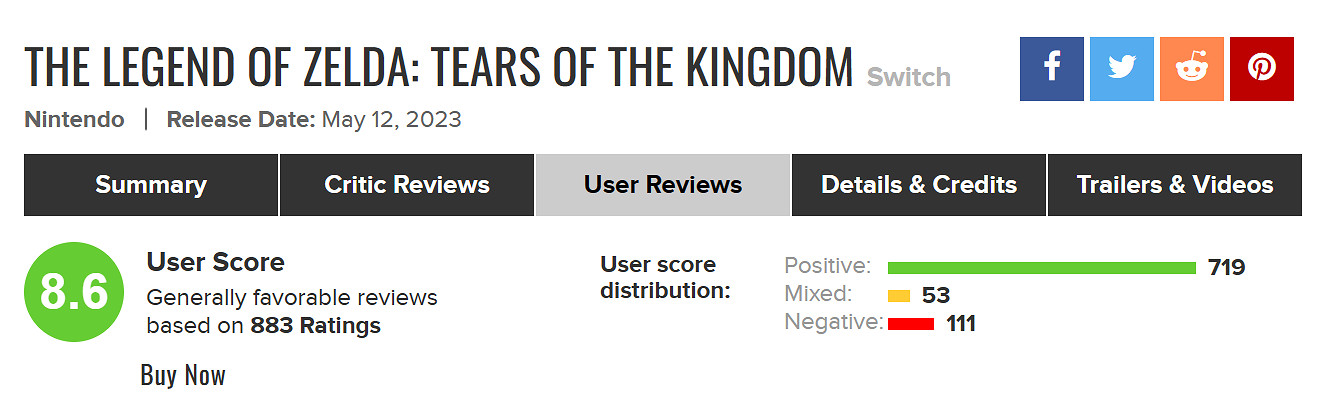Image resolution: width=1320 pixels, height=410 pixels.
Task: Select the User Reviews tab
Action: (663, 185)
